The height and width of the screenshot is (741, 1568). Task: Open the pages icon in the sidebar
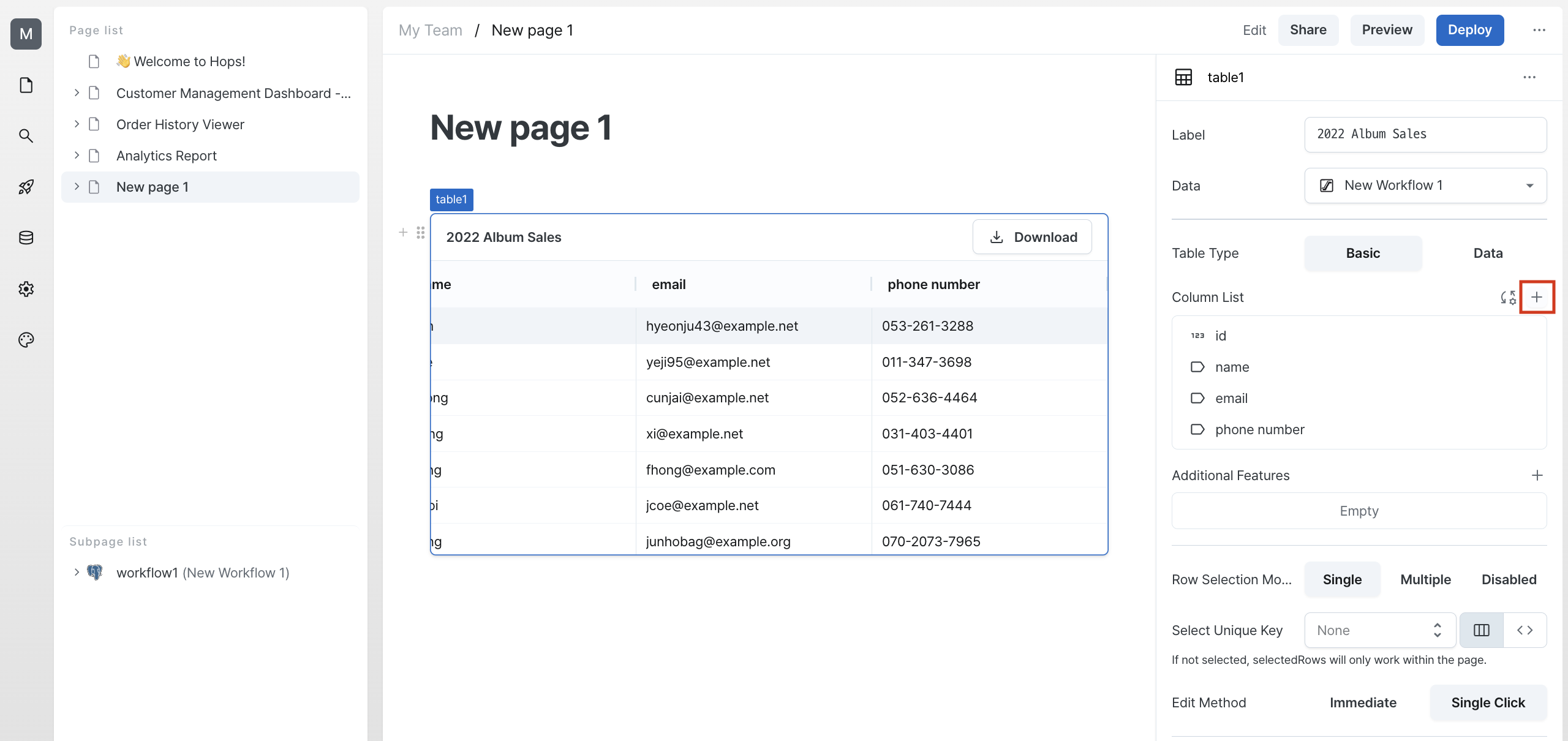(26, 85)
